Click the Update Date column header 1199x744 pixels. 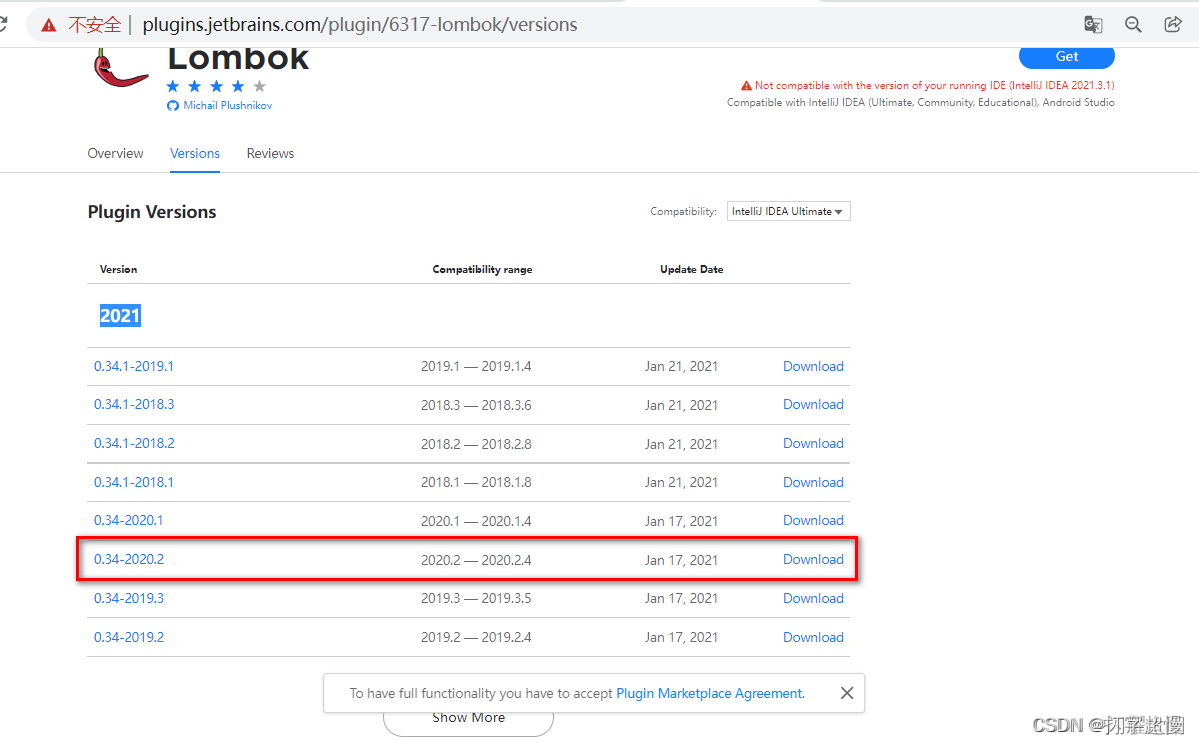(691, 269)
